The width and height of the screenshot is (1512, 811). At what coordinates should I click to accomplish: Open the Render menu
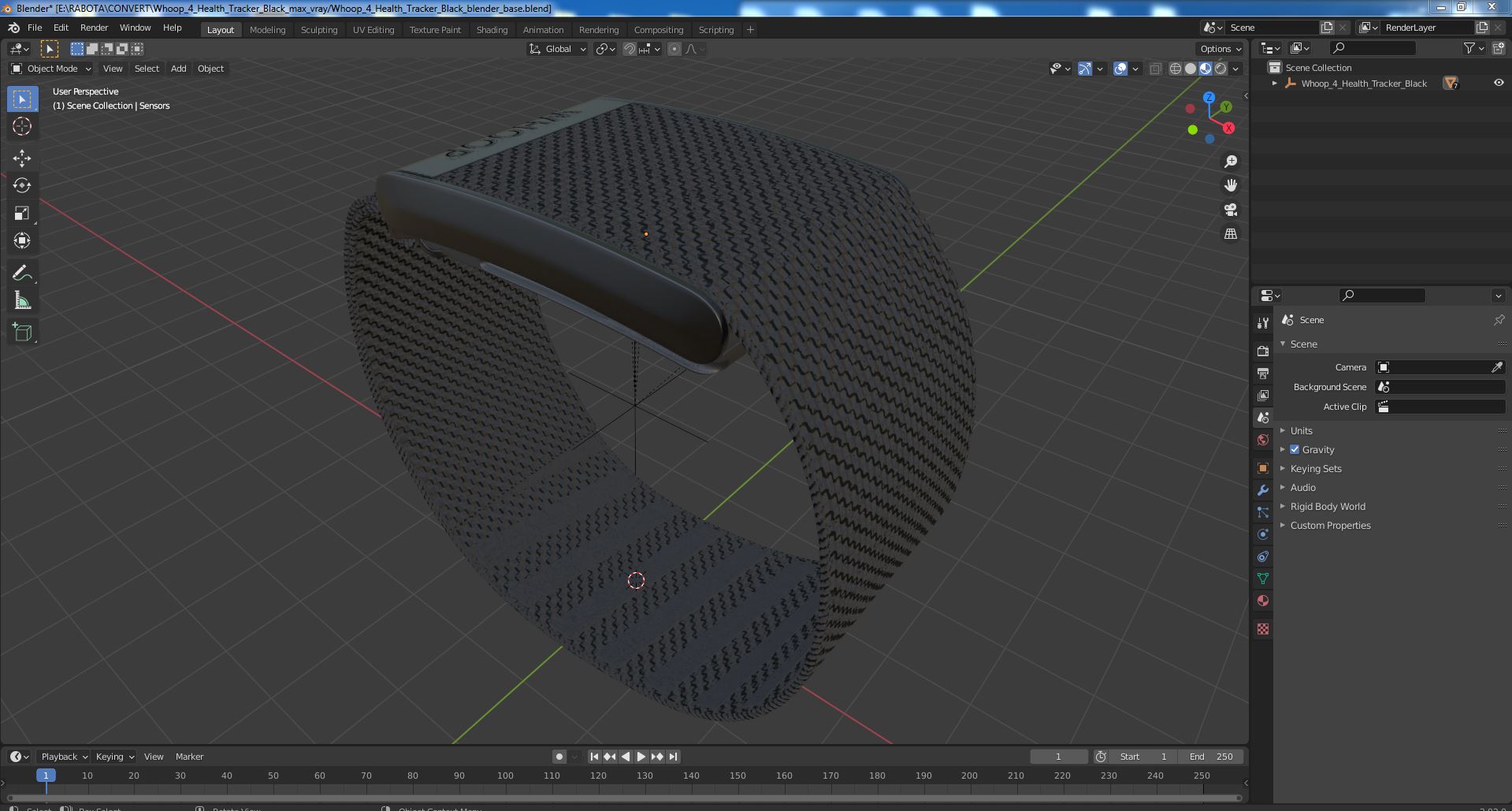click(95, 28)
